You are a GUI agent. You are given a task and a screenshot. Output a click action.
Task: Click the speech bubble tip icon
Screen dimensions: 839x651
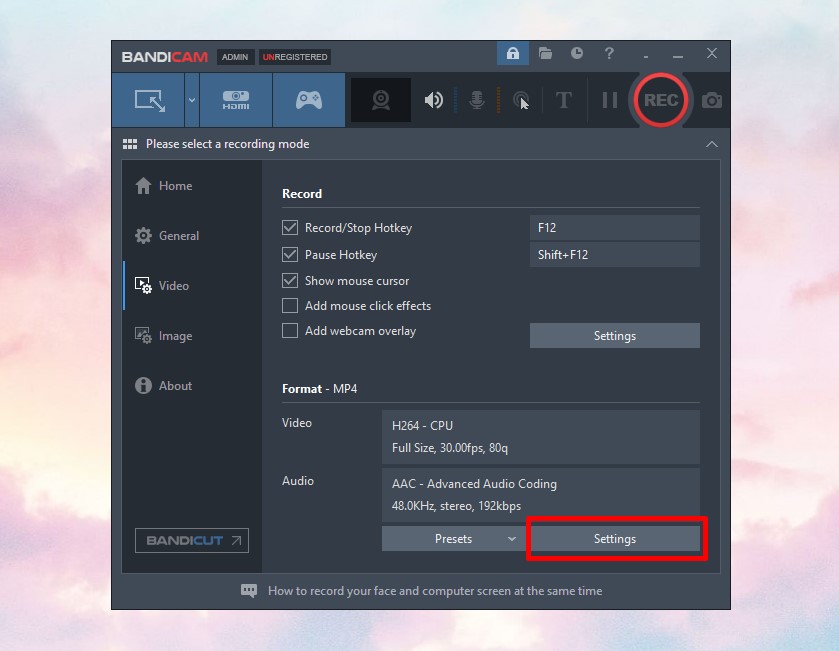click(x=249, y=591)
